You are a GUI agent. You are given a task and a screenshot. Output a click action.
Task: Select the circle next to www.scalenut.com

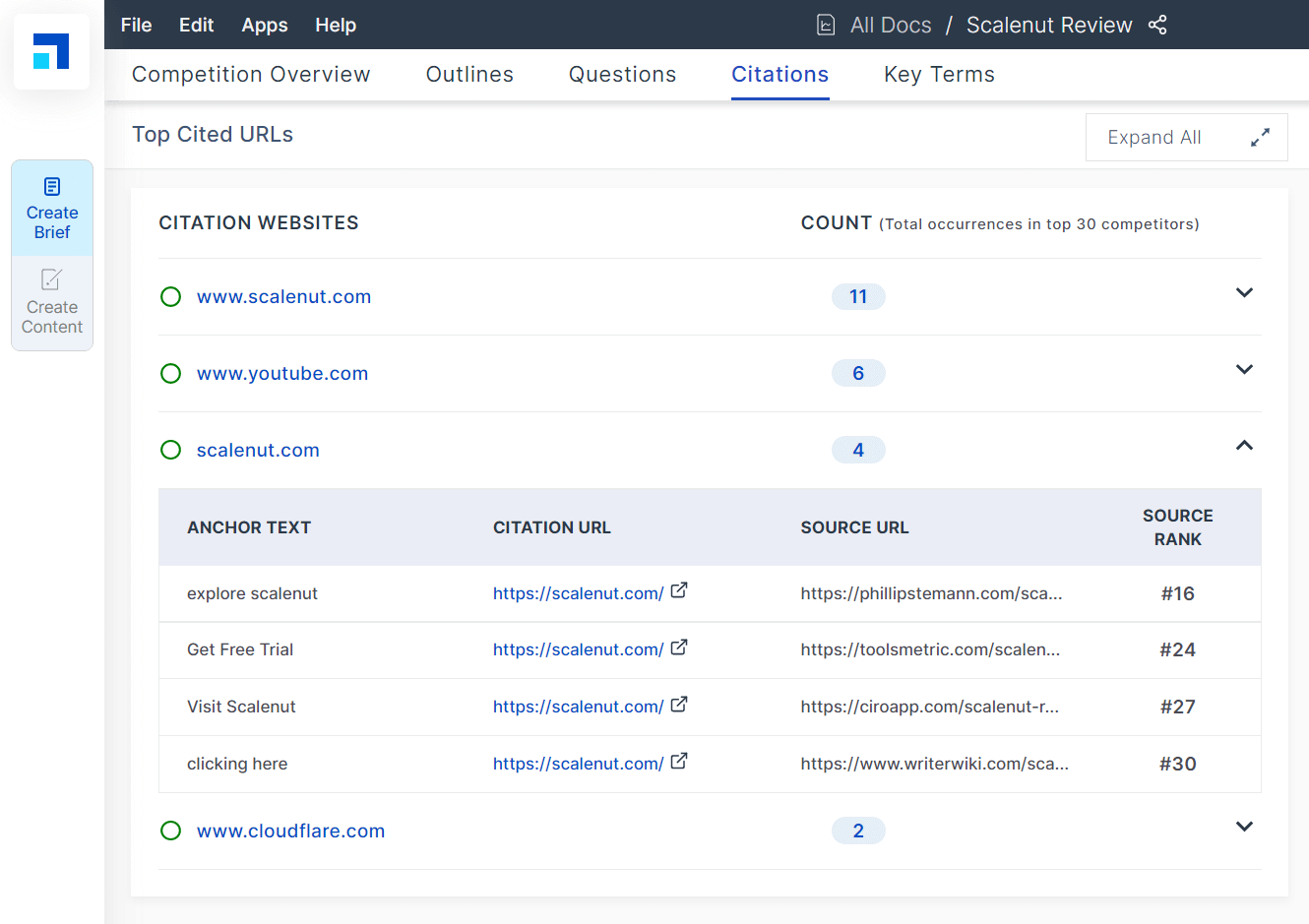170,296
